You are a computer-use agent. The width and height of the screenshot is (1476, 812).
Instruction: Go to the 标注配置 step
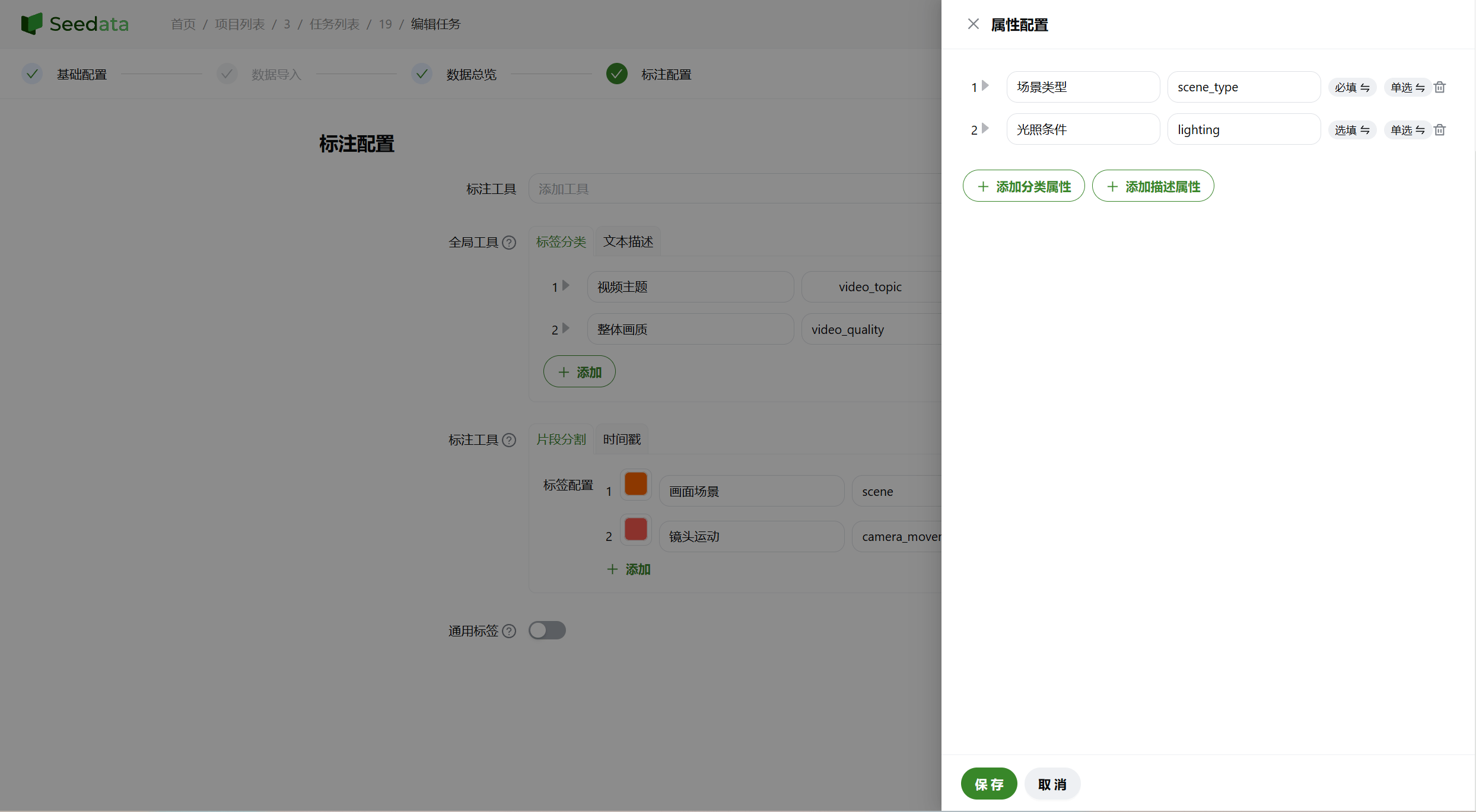[x=649, y=74]
